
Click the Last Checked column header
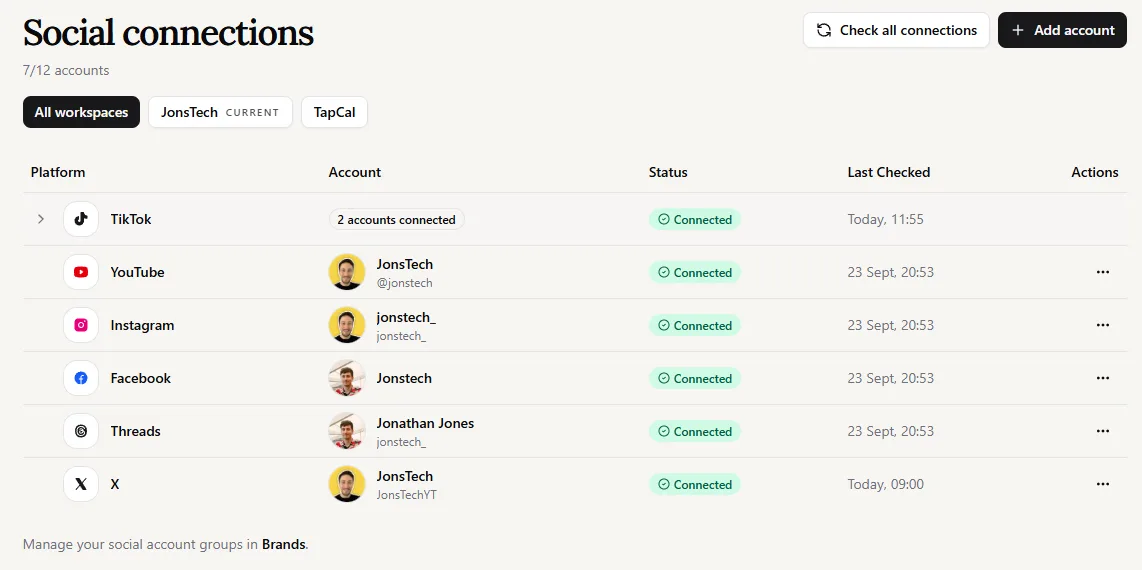pos(889,173)
